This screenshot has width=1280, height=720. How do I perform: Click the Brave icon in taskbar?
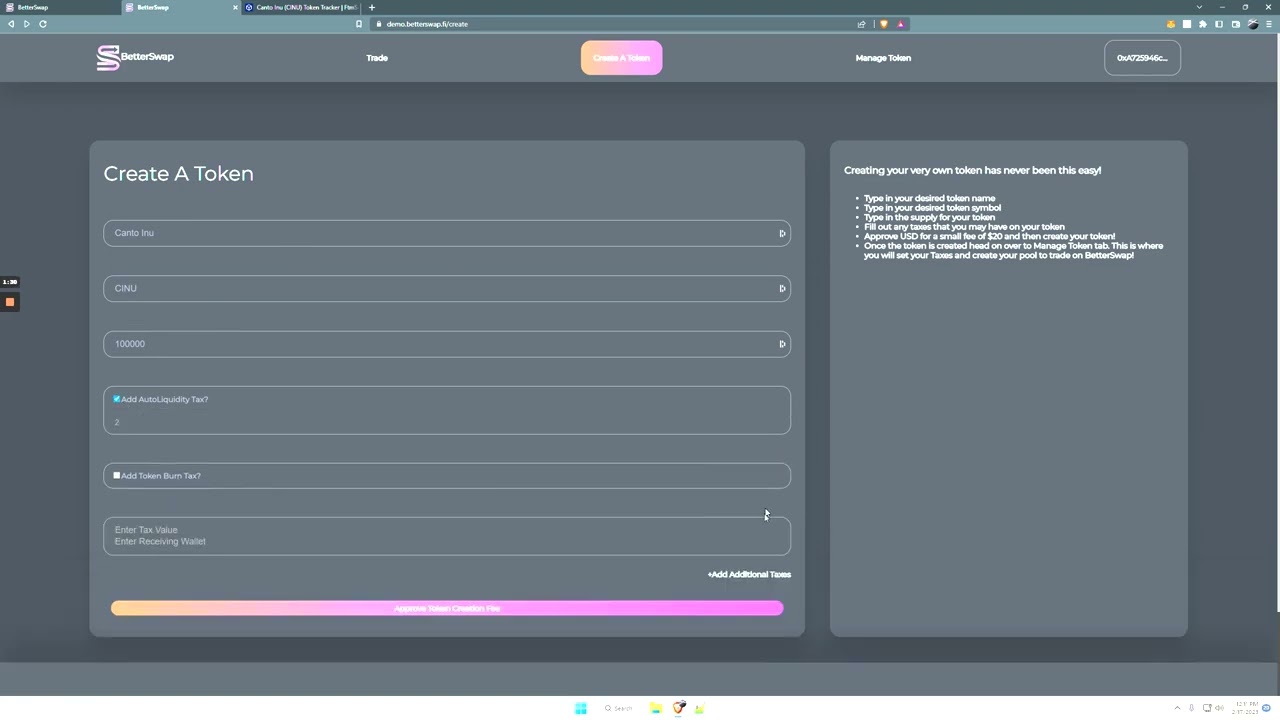tap(679, 708)
